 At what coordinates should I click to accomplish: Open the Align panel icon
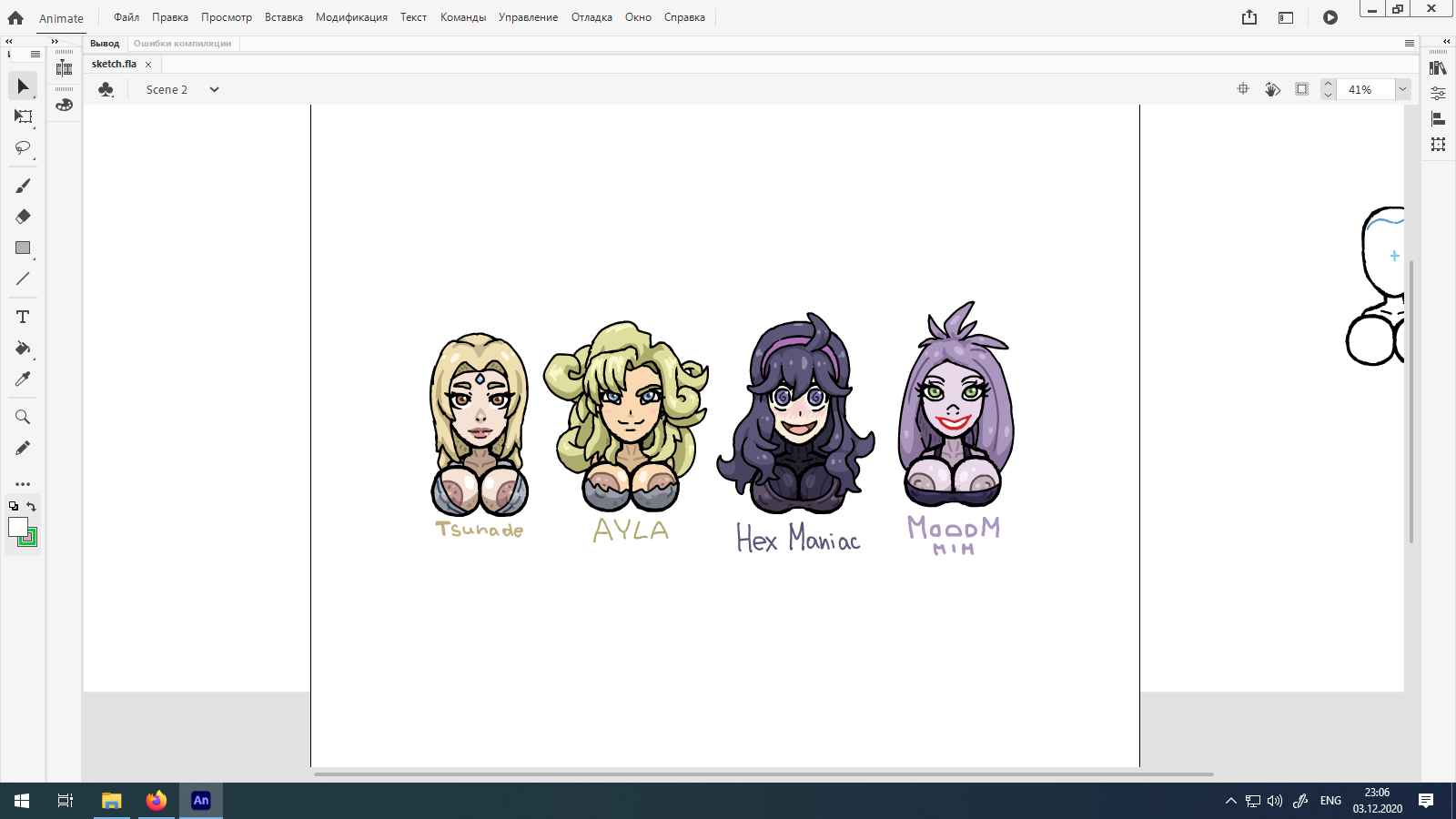[x=1438, y=119]
